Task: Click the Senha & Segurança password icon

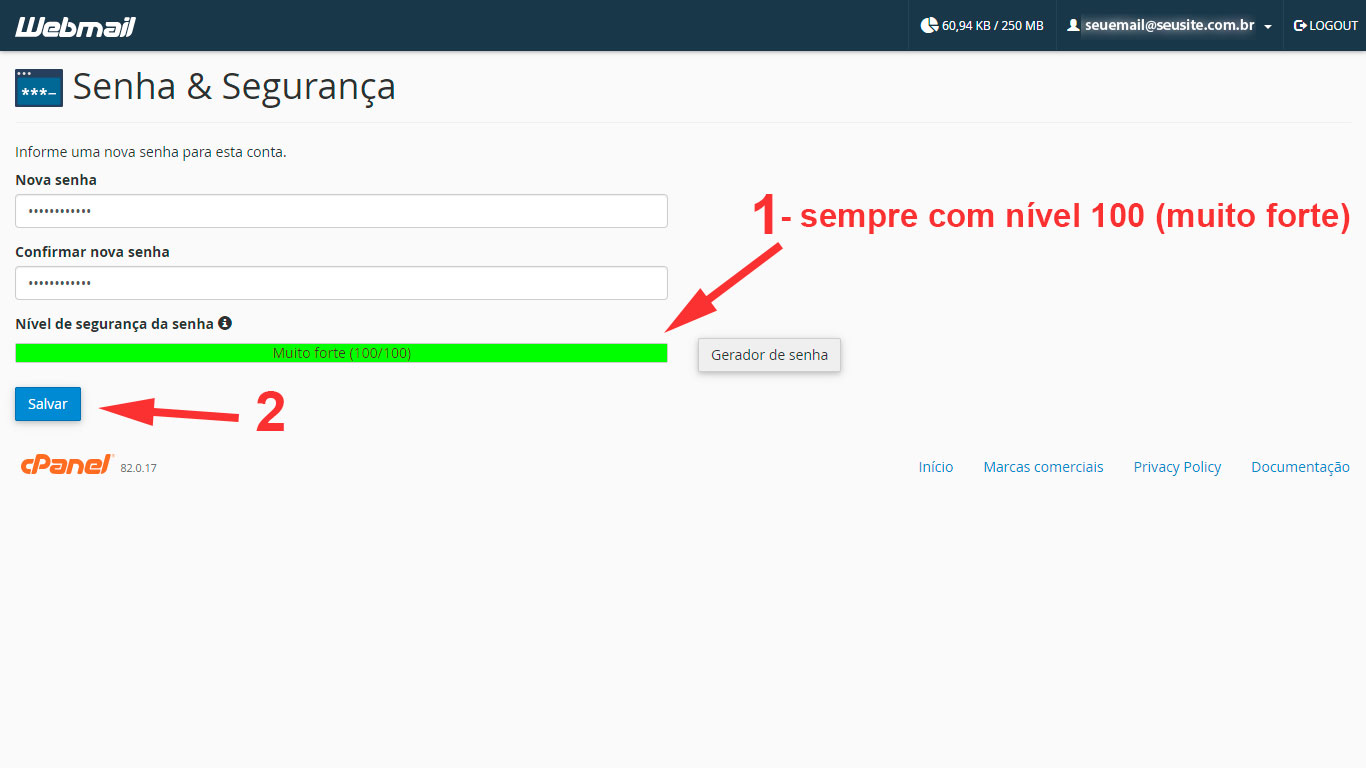Action: pyautogui.click(x=39, y=88)
